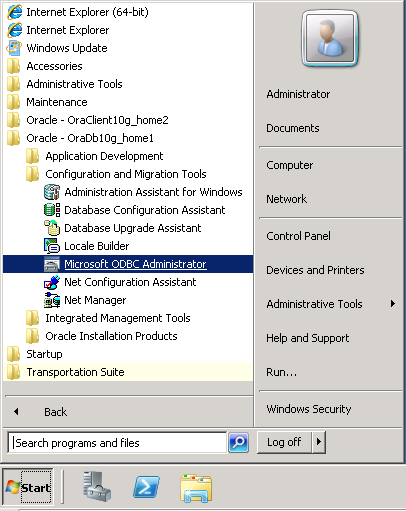Open Microsoft ODBC Administrator icon

pyautogui.click(x=52, y=264)
